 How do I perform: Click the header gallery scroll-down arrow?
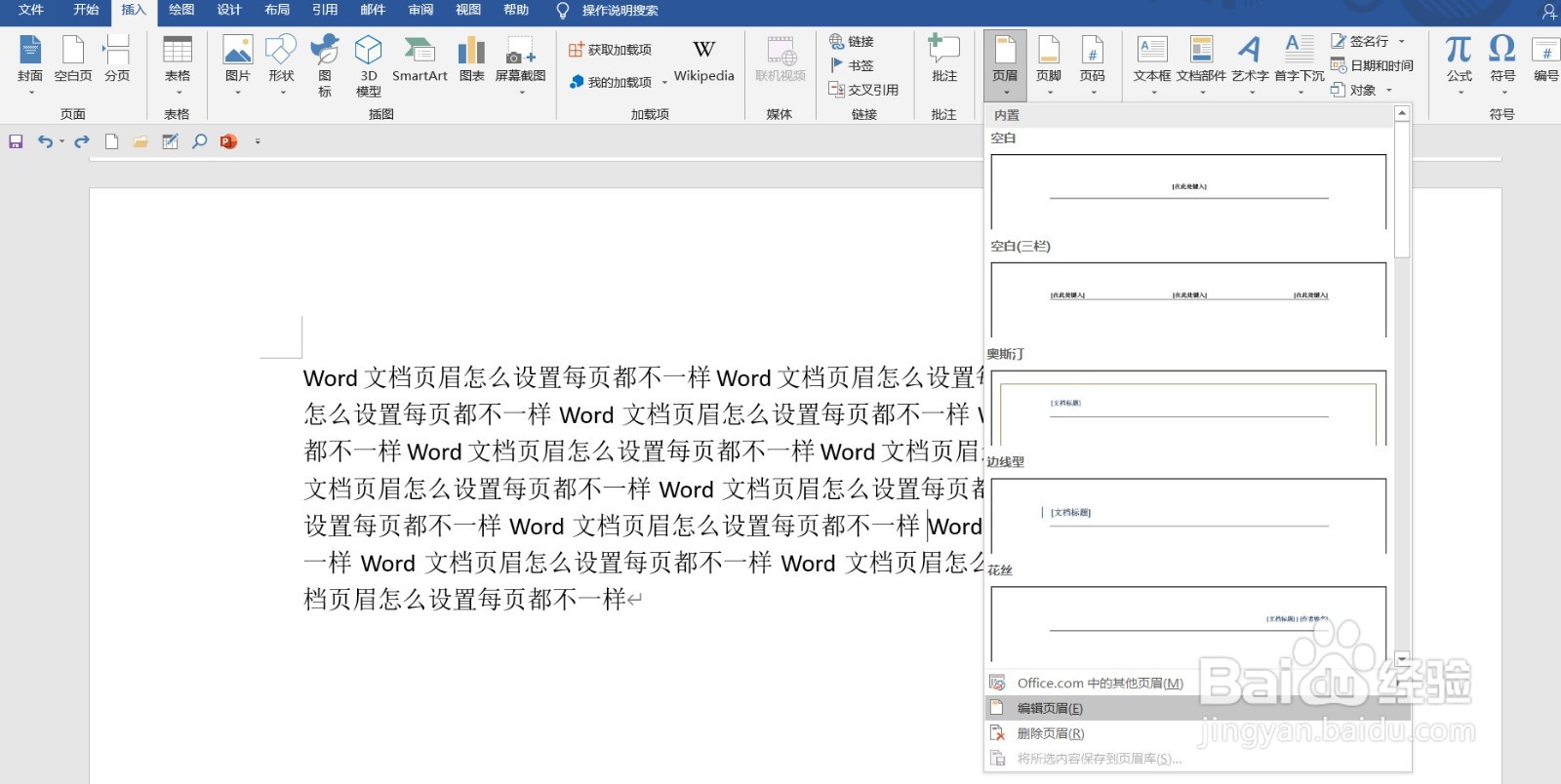pos(1402,658)
